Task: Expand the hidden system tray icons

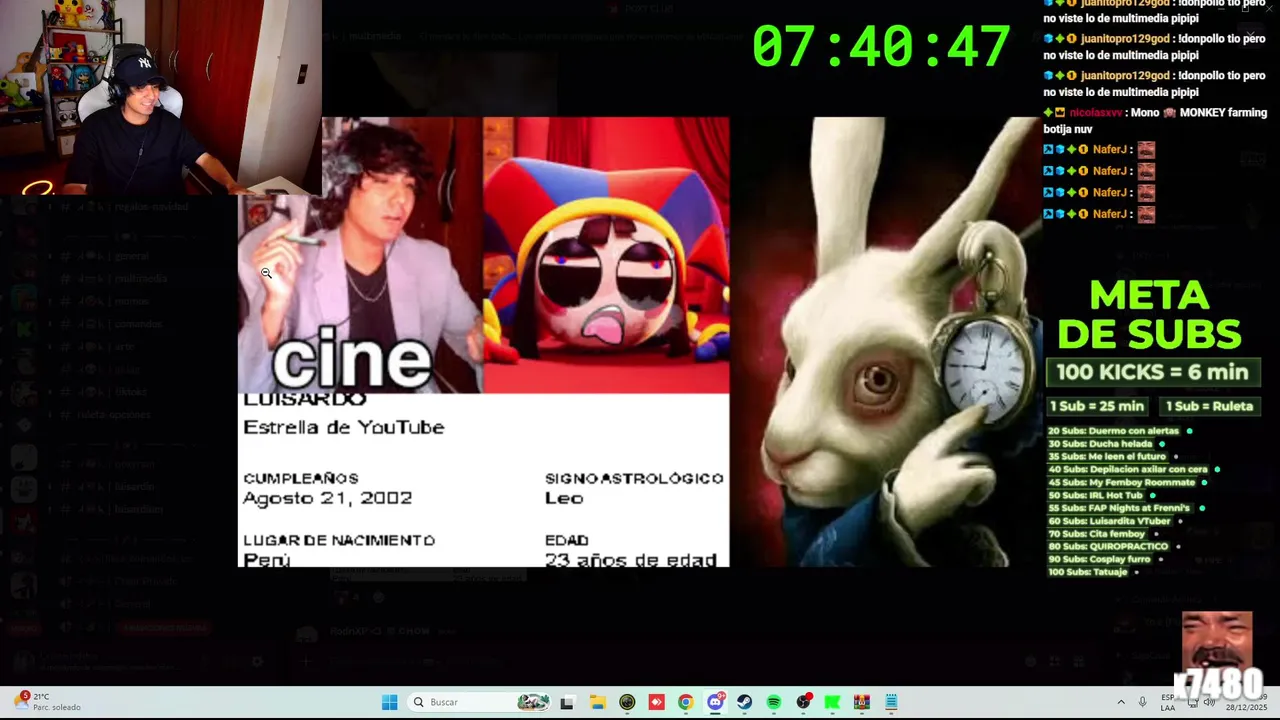Action: click(x=1121, y=702)
